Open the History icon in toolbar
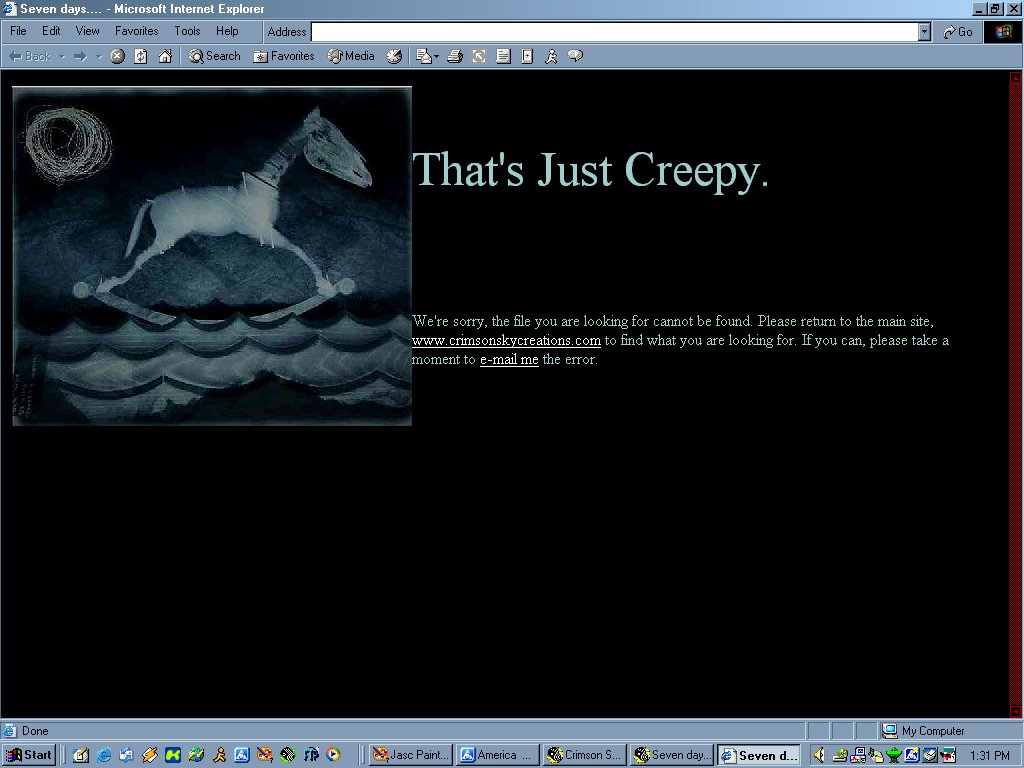The width and height of the screenshot is (1024, 768). point(394,56)
